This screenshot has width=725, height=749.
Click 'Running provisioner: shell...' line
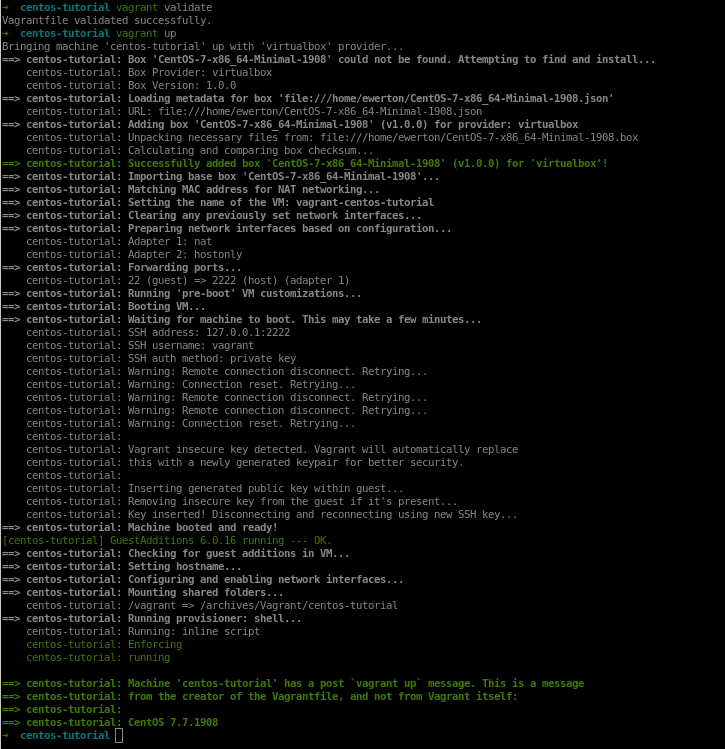[152, 619]
